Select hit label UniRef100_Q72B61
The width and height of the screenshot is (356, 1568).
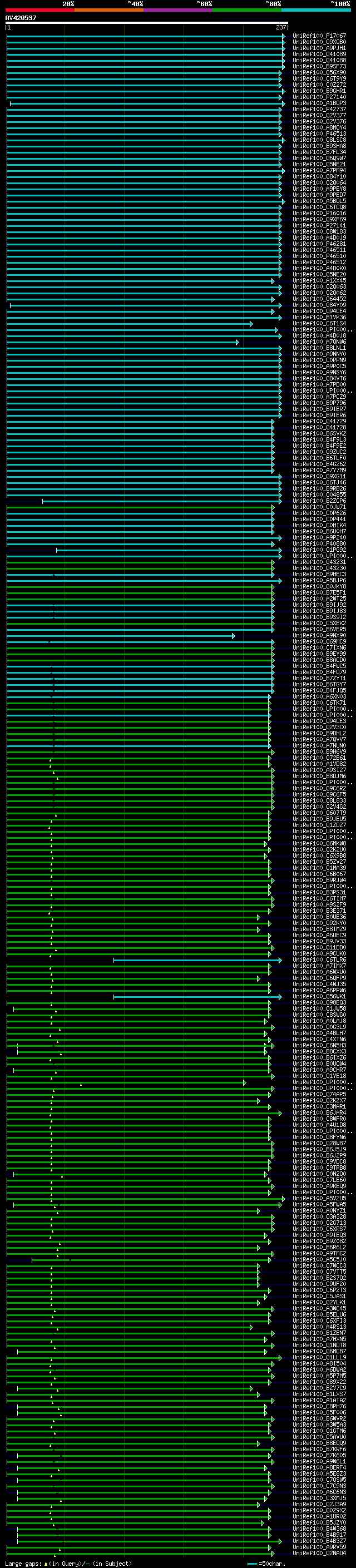[319, 759]
